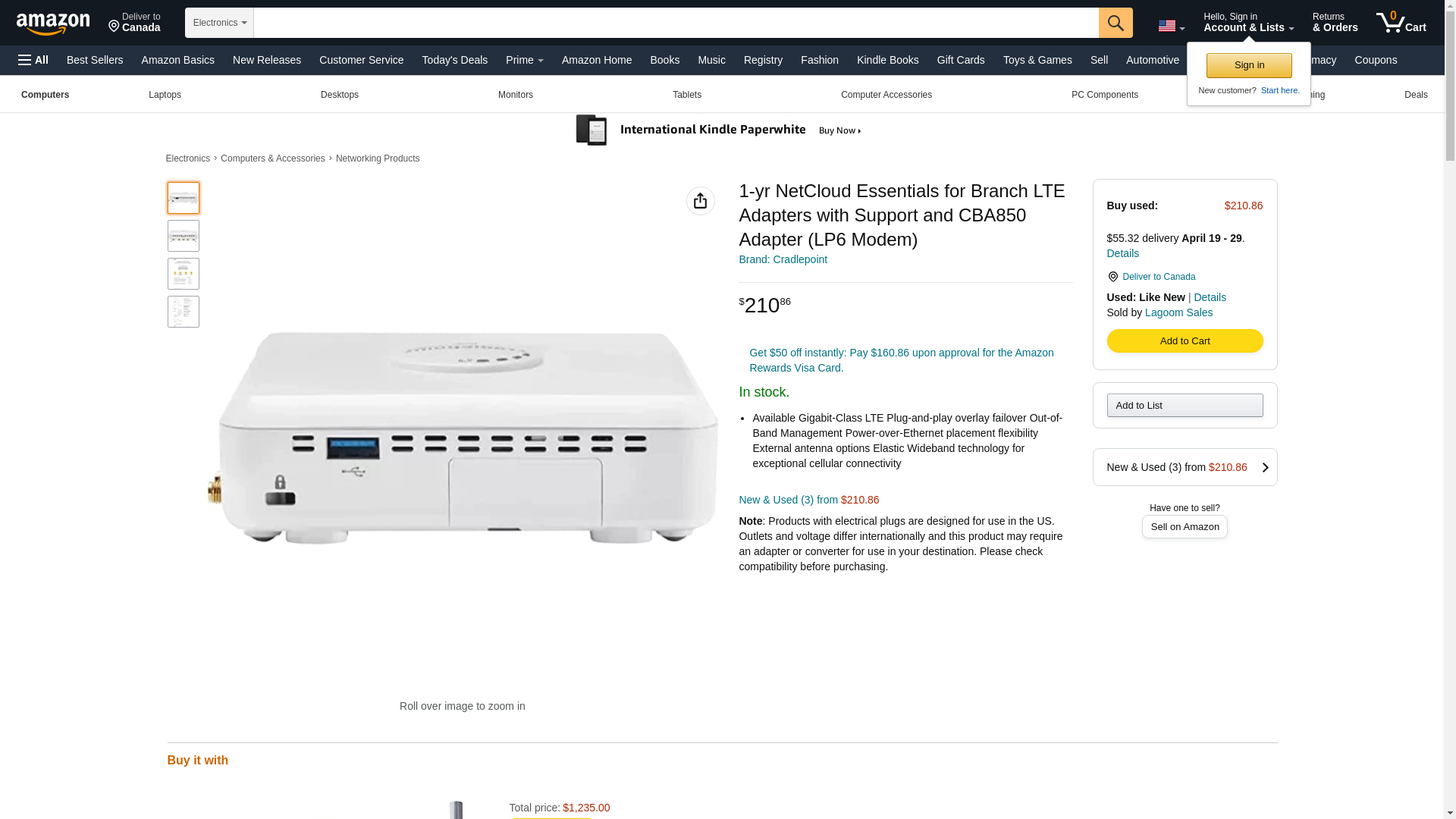Expand the Electronics search category dropdown
This screenshot has width=1456, height=819.
point(219,23)
